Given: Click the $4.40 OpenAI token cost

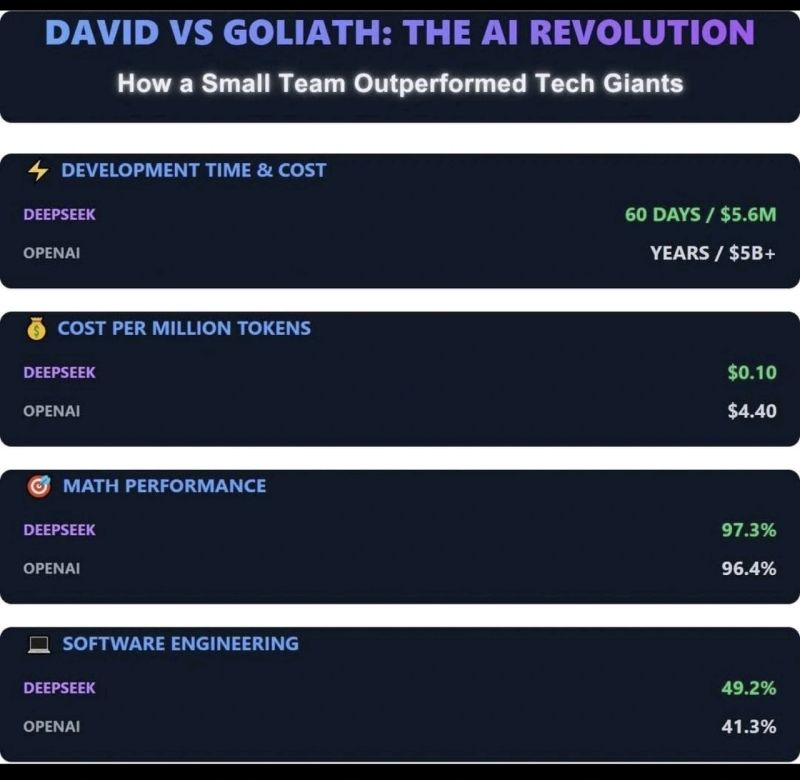Looking at the screenshot, I should pyautogui.click(x=752, y=411).
